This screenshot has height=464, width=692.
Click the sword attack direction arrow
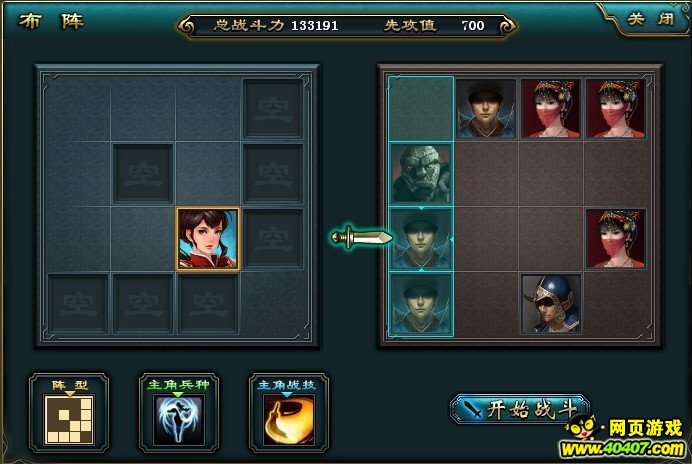coord(362,238)
